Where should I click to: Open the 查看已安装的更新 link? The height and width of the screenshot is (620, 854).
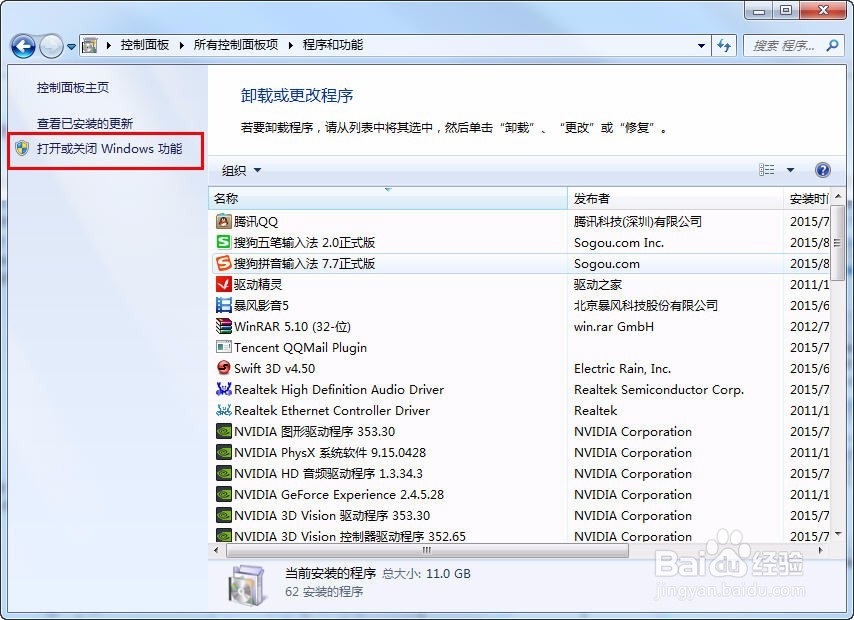[x=85, y=124]
